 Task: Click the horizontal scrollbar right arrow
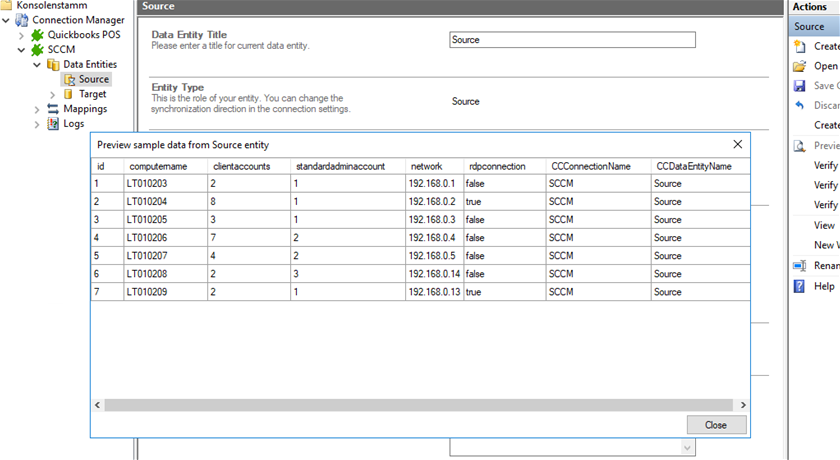pyautogui.click(x=742, y=405)
